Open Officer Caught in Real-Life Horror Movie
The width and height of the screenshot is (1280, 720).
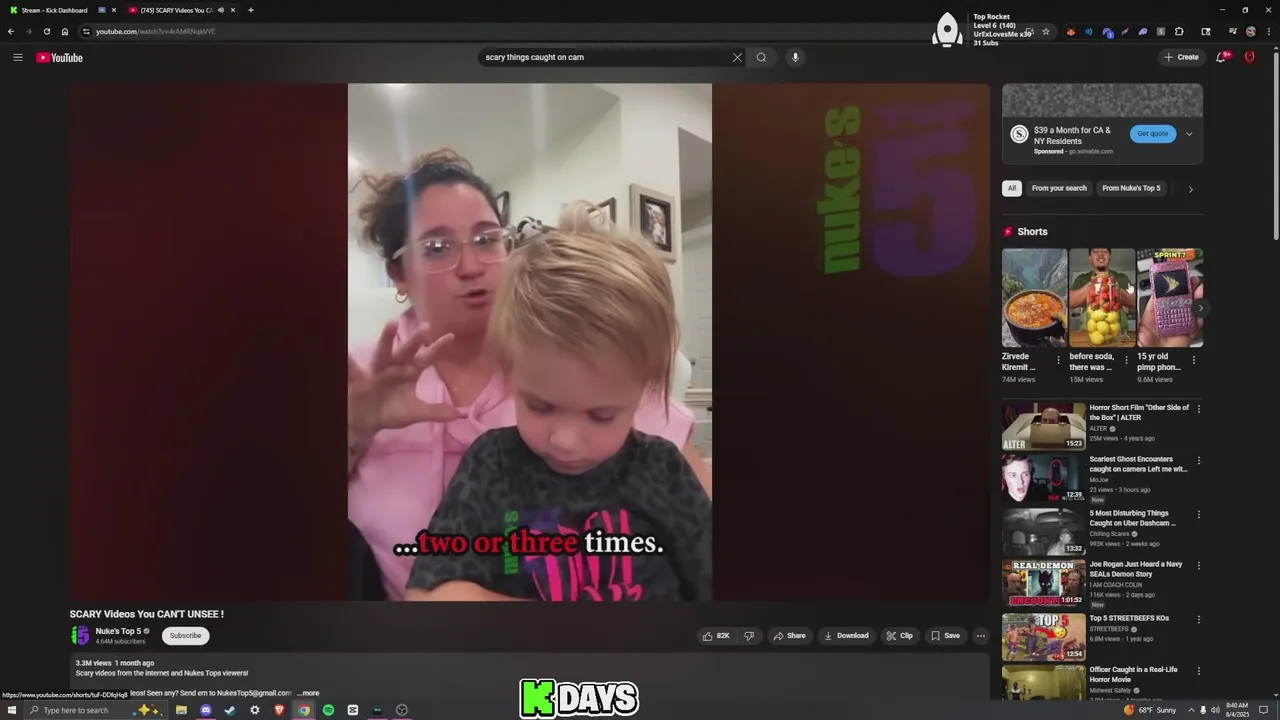[1044, 684]
